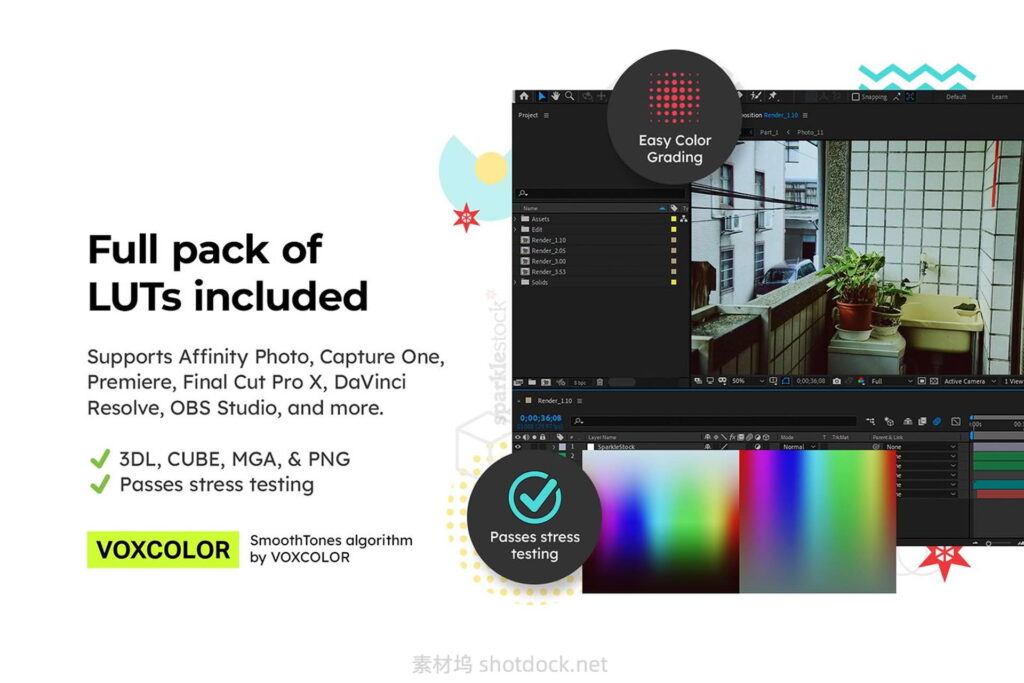Open the Graph Editor
The width and height of the screenshot is (1024, 683).
point(955,422)
